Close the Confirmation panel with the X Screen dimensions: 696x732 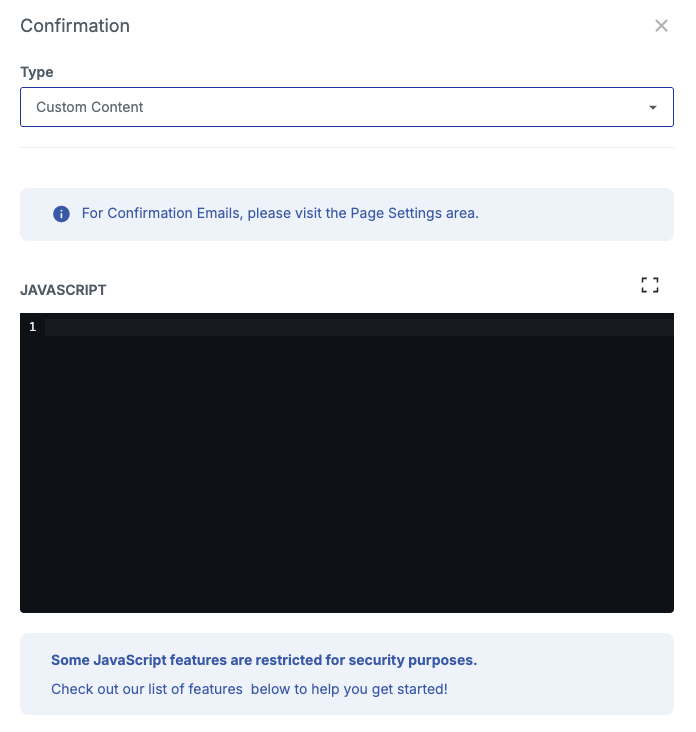pyautogui.click(x=661, y=26)
